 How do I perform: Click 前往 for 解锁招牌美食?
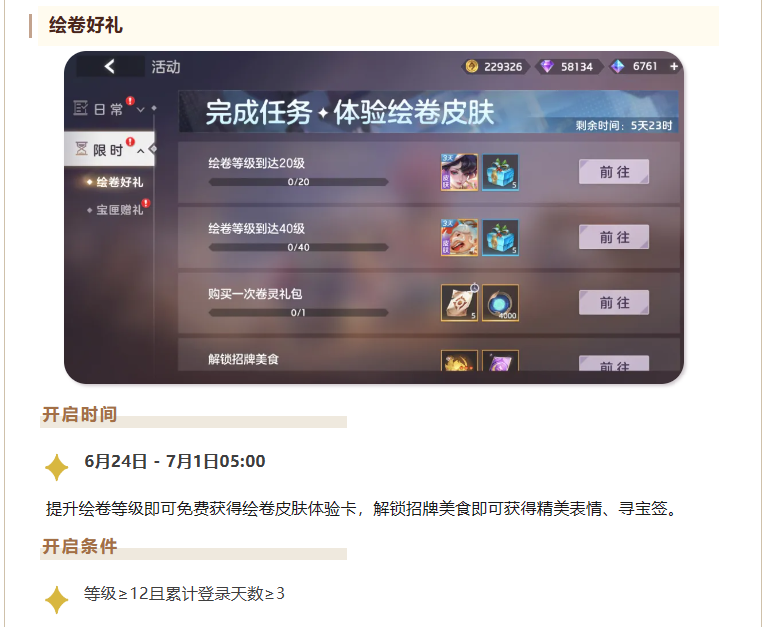pyautogui.click(x=614, y=364)
